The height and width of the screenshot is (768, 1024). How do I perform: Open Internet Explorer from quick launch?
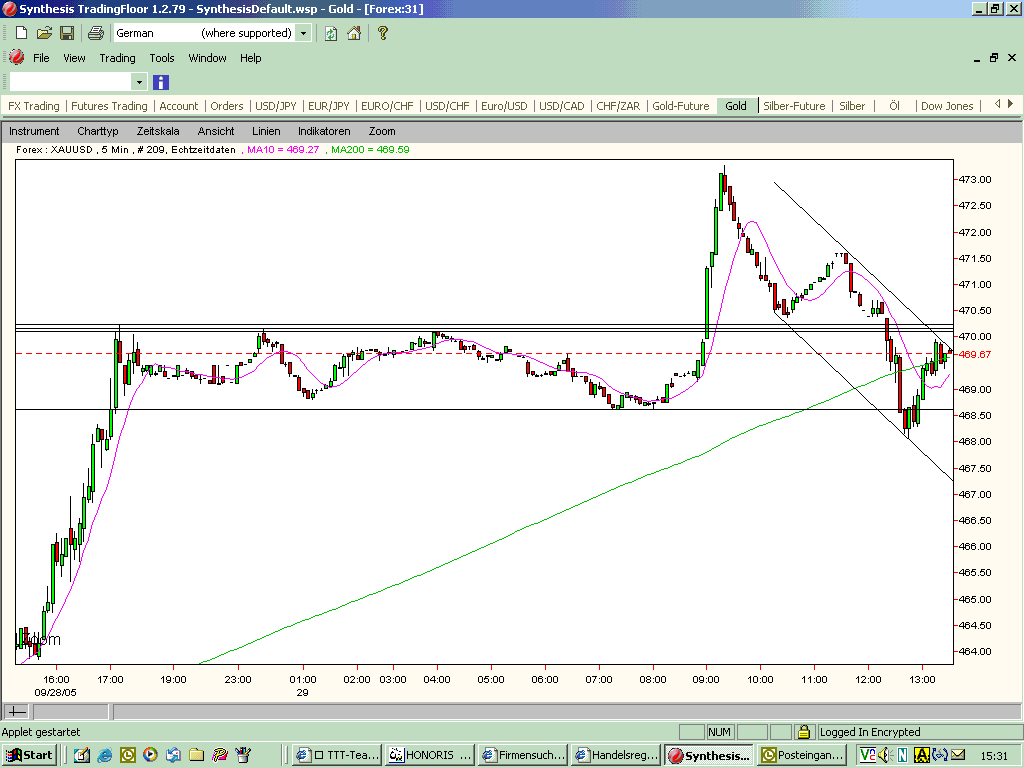click(x=104, y=756)
